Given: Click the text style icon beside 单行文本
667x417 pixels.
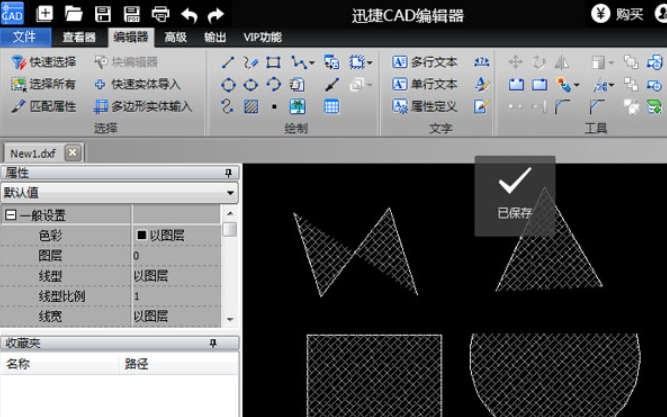Looking at the screenshot, I should click(x=482, y=84).
